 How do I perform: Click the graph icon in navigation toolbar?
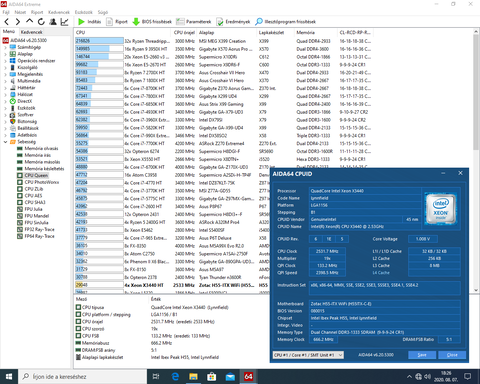tap(64, 22)
